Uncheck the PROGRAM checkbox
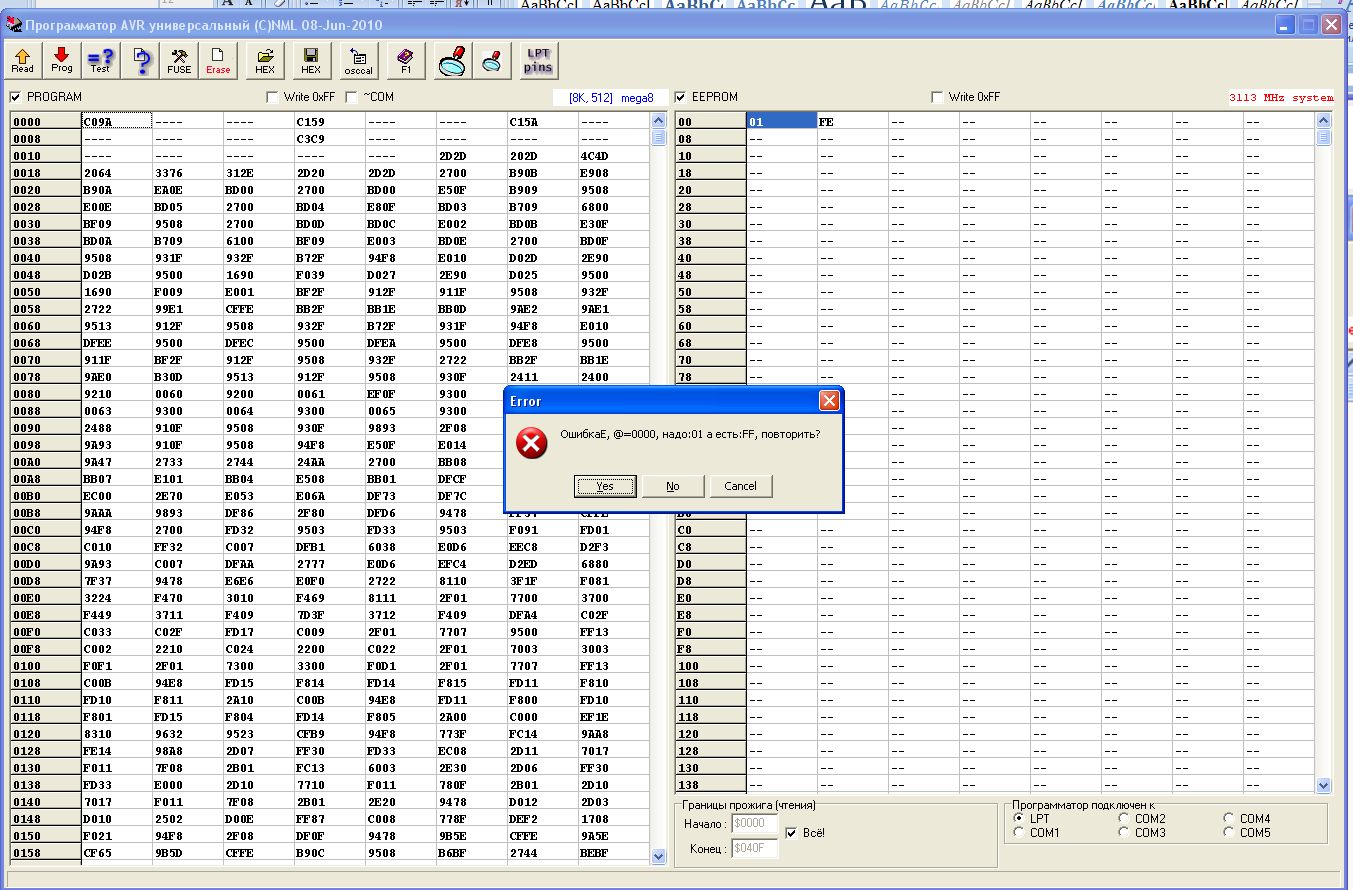 coord(15,97)
